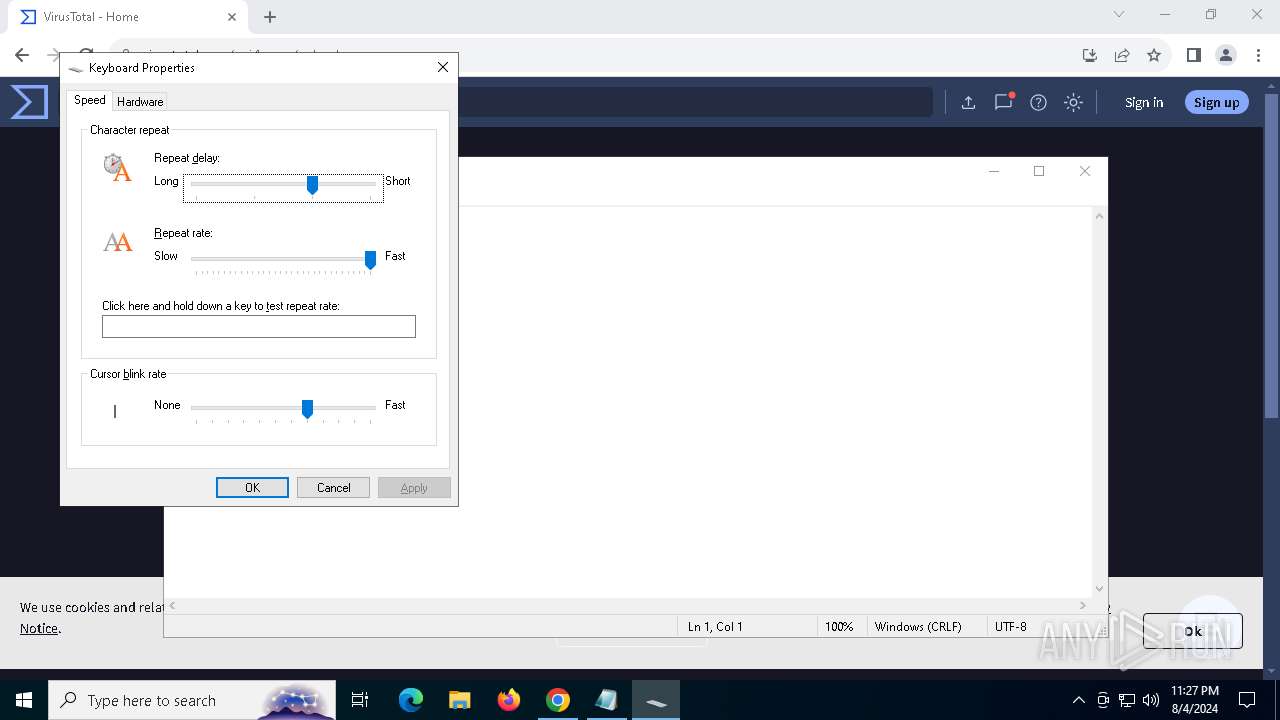Click Notepad vertical scrollbar up arrow
The image size is (1280, 720).
[1100, 216]
